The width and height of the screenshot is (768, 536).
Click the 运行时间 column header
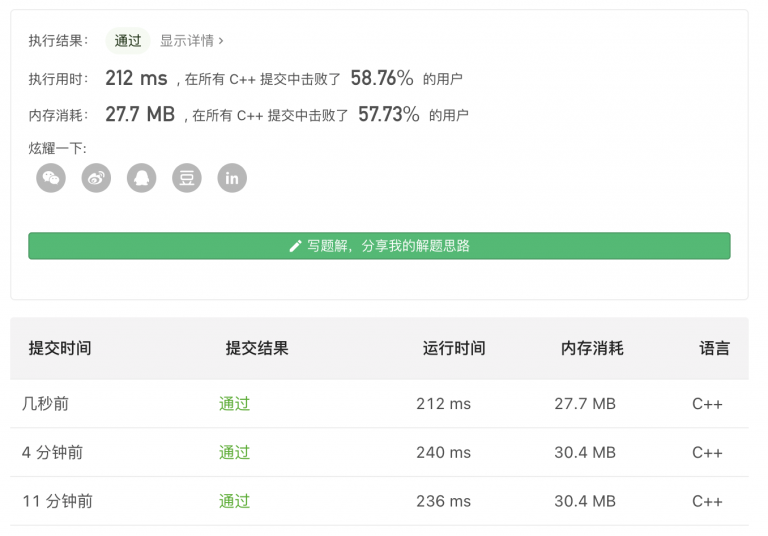pyautogui.click(x=454, y=348)
